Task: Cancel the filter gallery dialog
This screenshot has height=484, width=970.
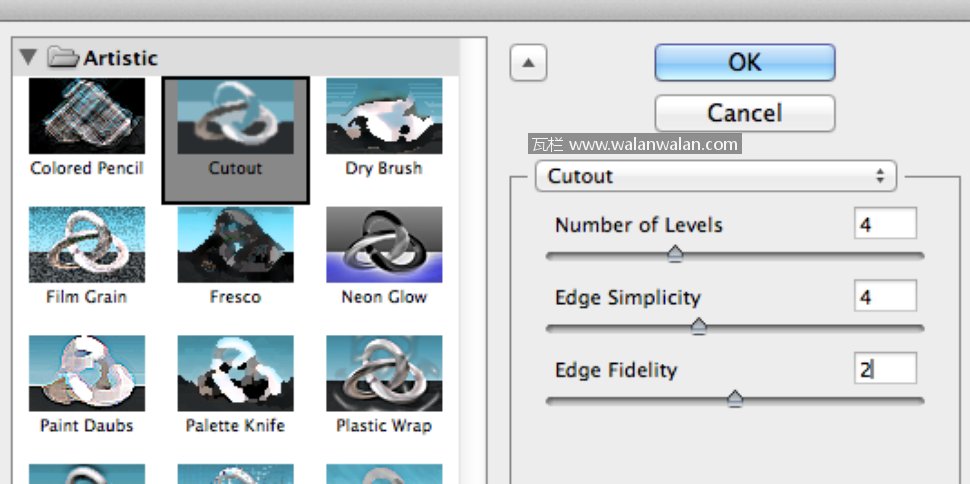Action: click(744, 112)
